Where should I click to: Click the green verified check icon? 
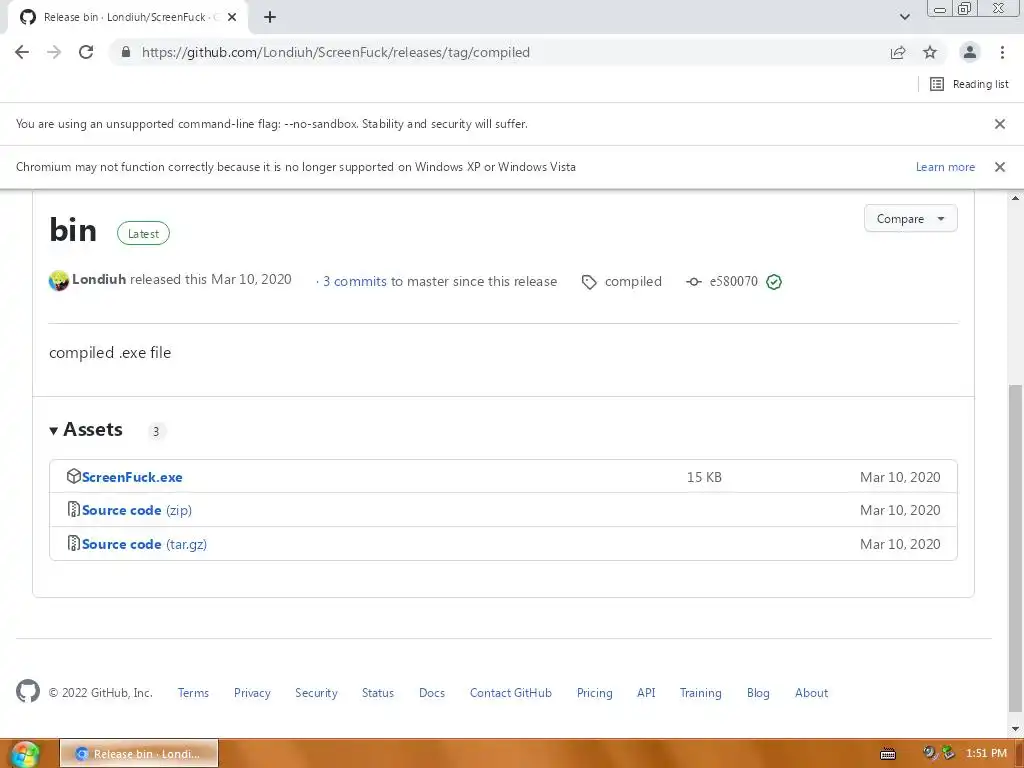coord(774,282)
